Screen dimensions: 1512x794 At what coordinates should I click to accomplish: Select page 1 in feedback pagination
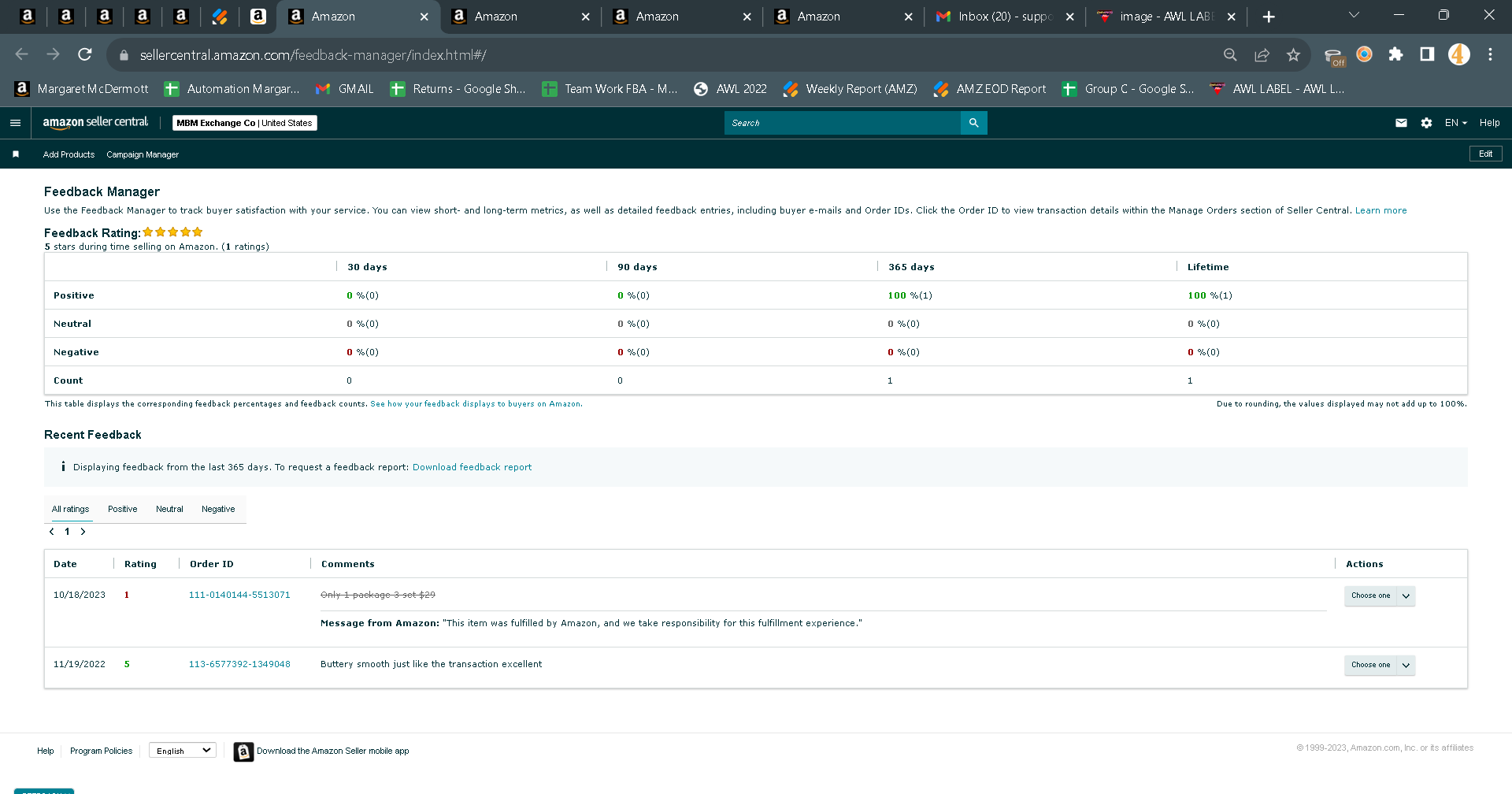[67, 532]
